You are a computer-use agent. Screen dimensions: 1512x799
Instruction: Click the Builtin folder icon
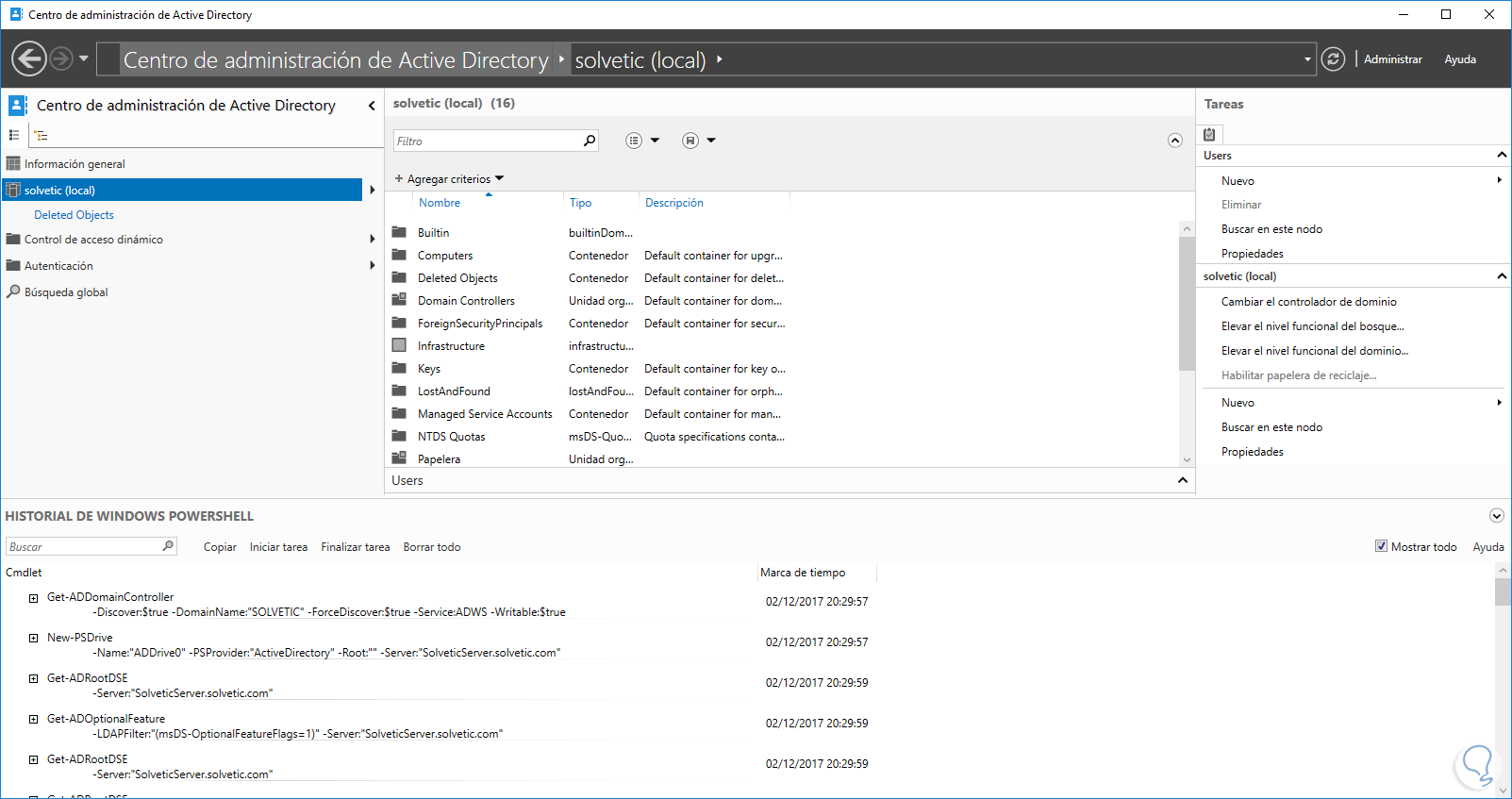(399, 232)
